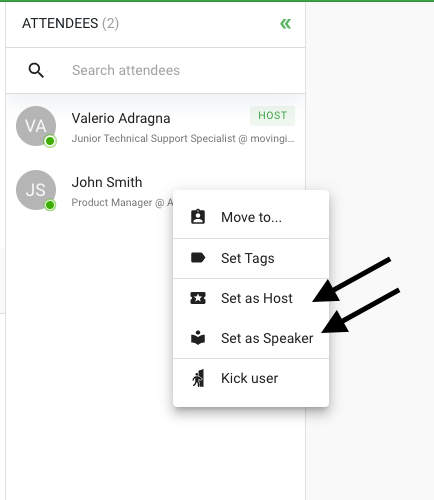434x500 pixels.
Task: Click the tag label icon
Action: pos(198,258)
